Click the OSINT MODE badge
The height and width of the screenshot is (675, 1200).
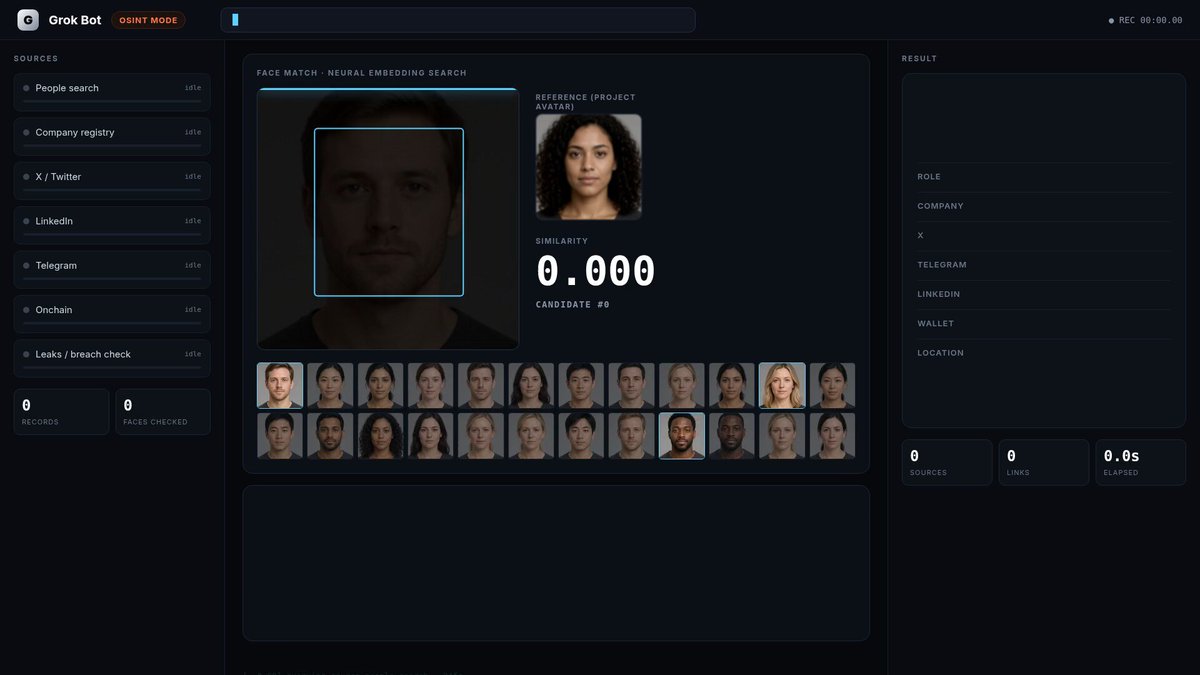pos(148,20)
